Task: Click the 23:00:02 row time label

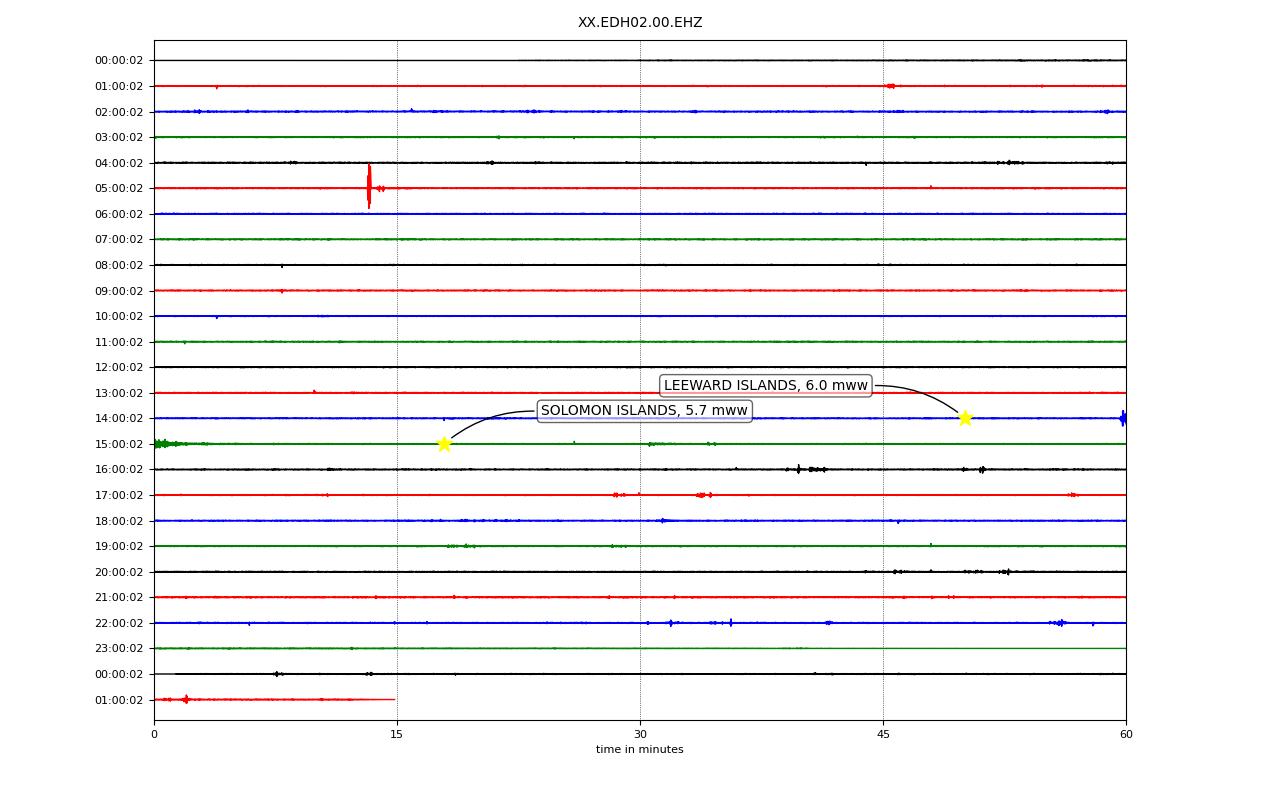Action: click(119, 648)
